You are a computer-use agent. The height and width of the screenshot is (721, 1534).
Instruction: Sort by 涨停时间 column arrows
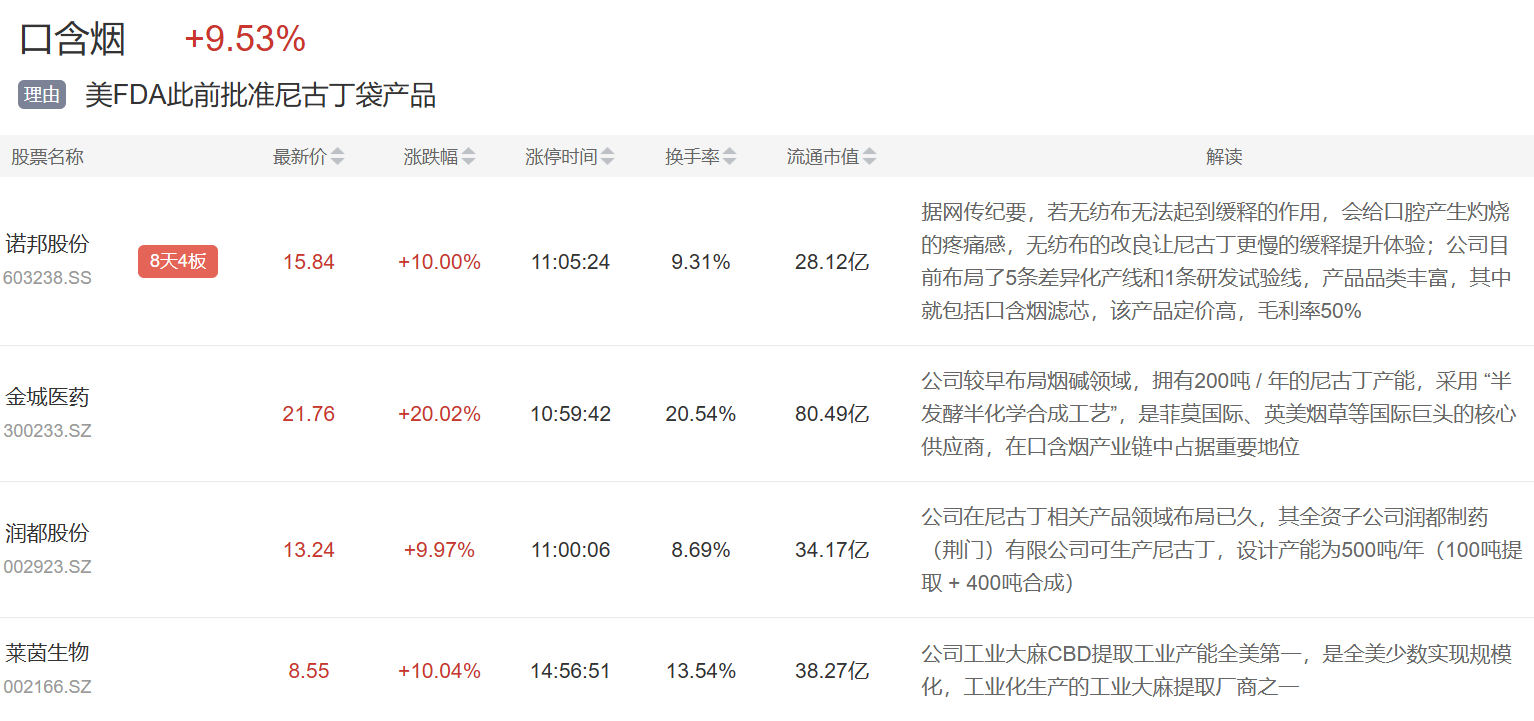point(608,157)
